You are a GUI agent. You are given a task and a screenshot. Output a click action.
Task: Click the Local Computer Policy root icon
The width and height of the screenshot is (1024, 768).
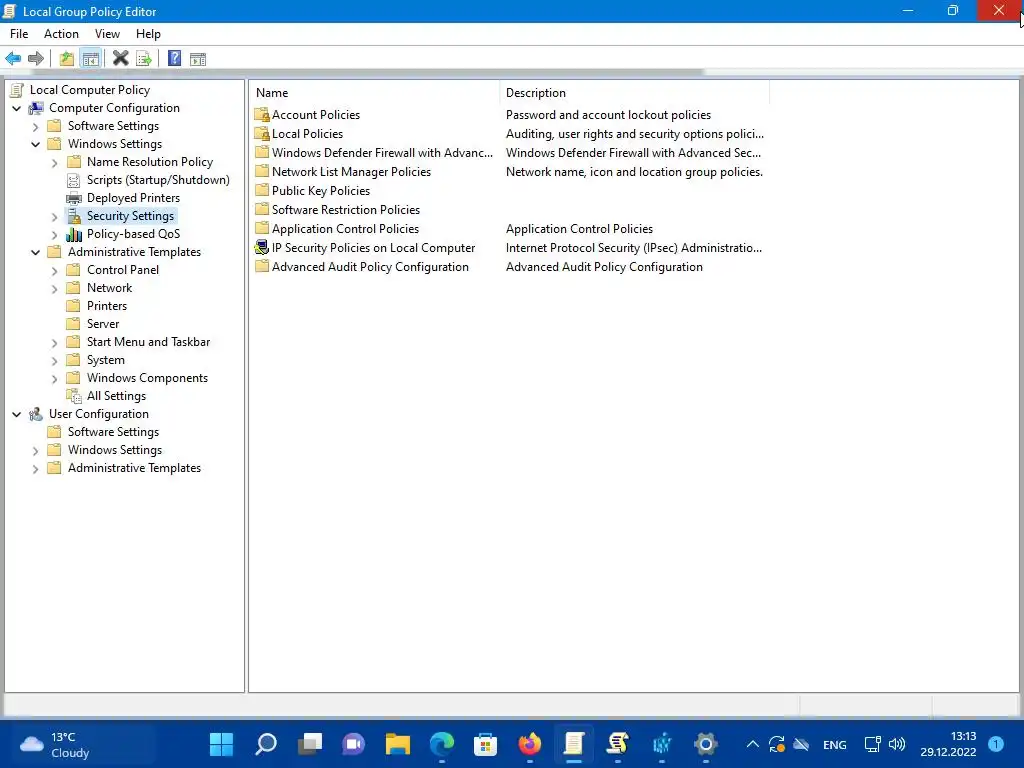(18, 90)
